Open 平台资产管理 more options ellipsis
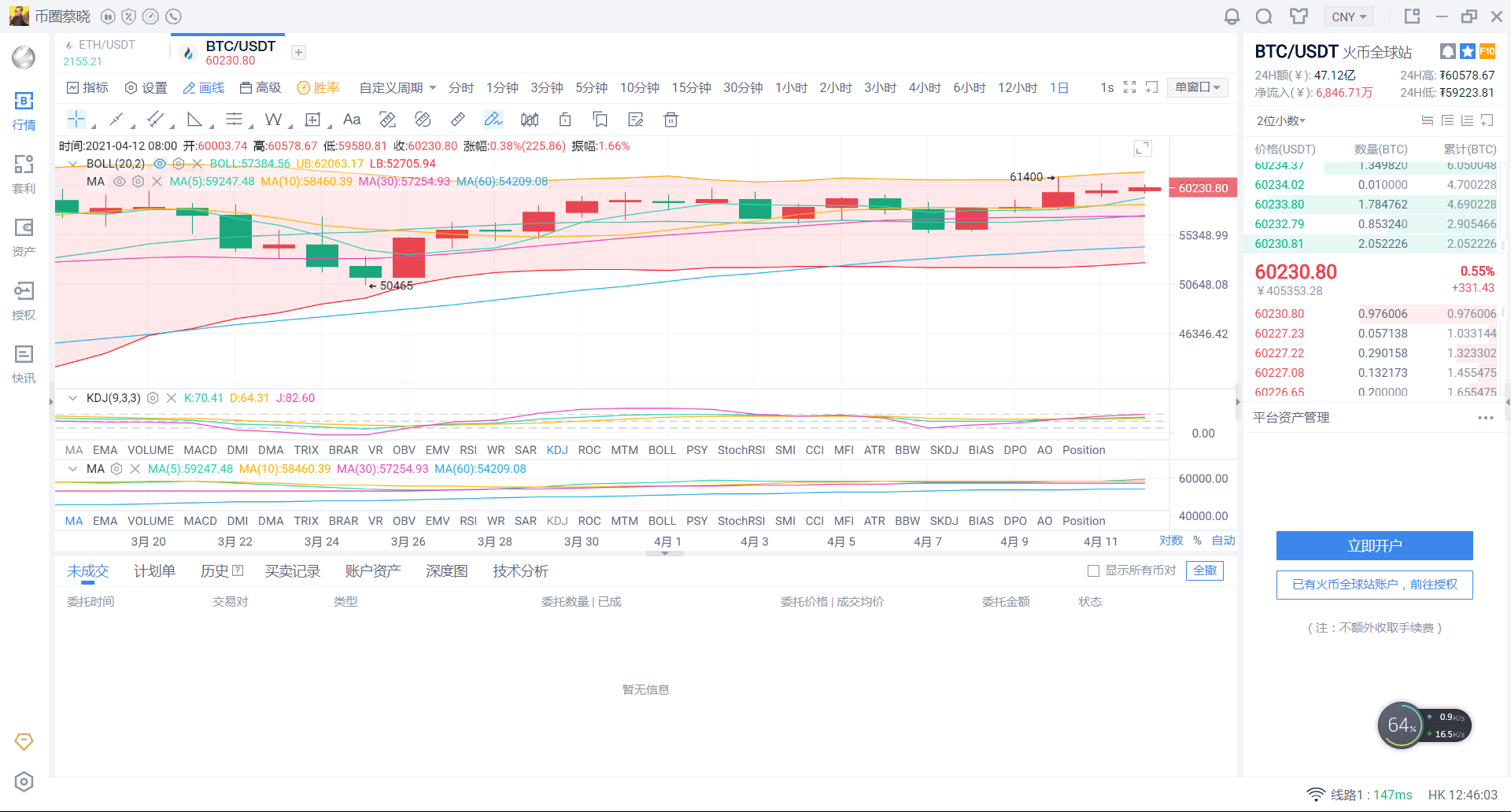This screenshot has height=812, width=1511. click(1486, 418)
